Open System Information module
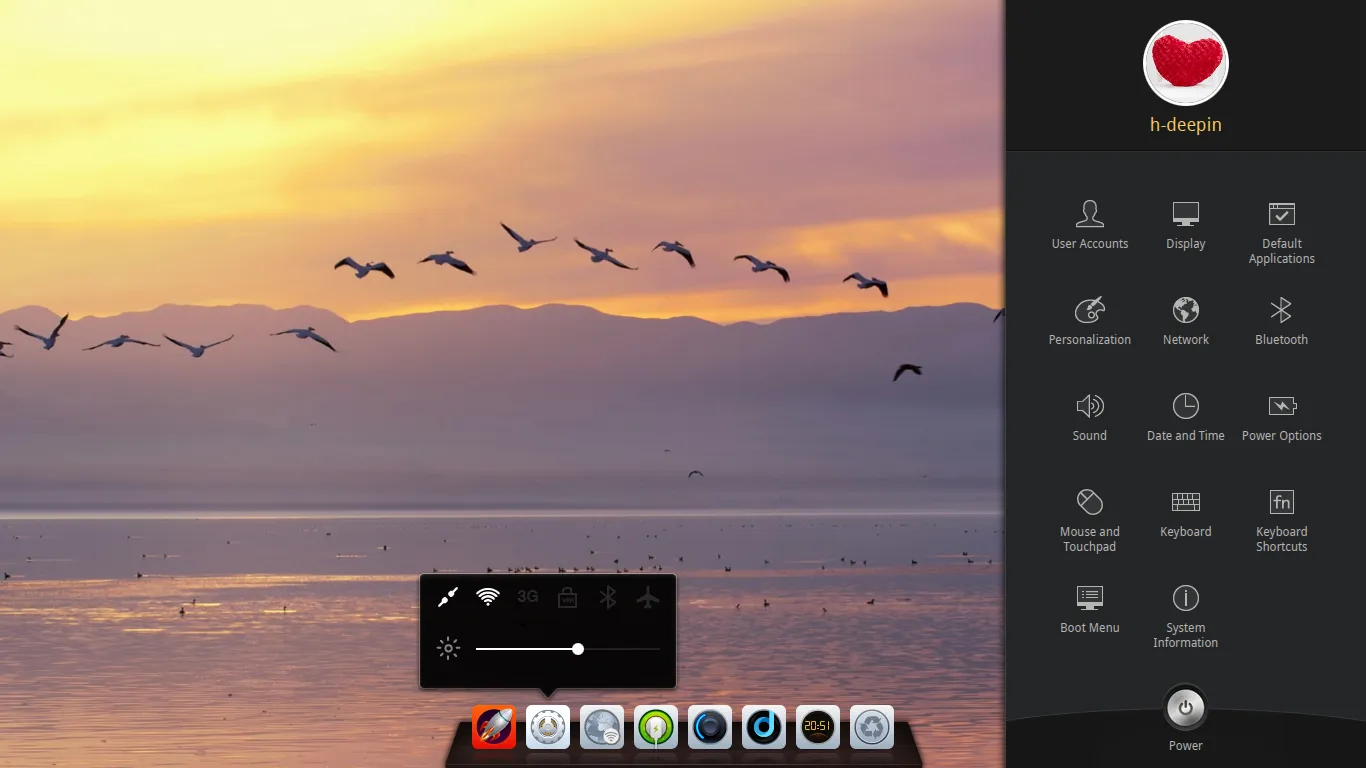 pos(1186,616)
